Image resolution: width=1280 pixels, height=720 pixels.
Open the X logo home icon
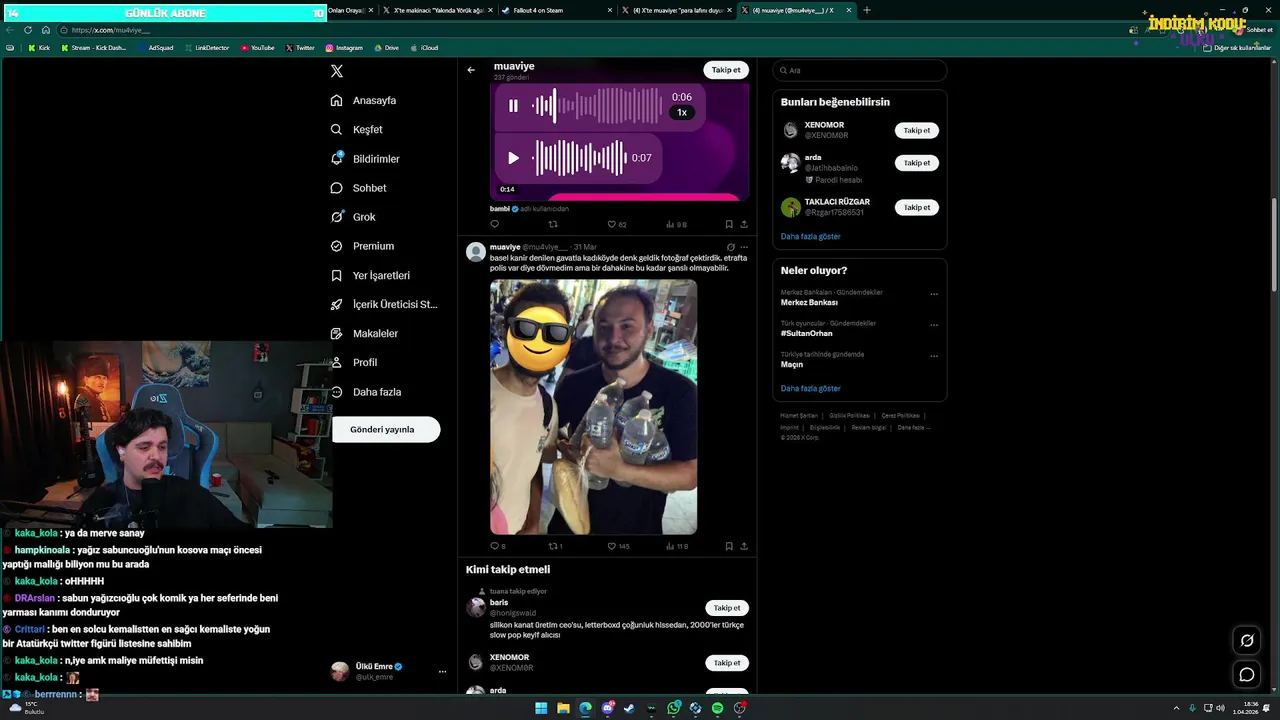[337, 71]
